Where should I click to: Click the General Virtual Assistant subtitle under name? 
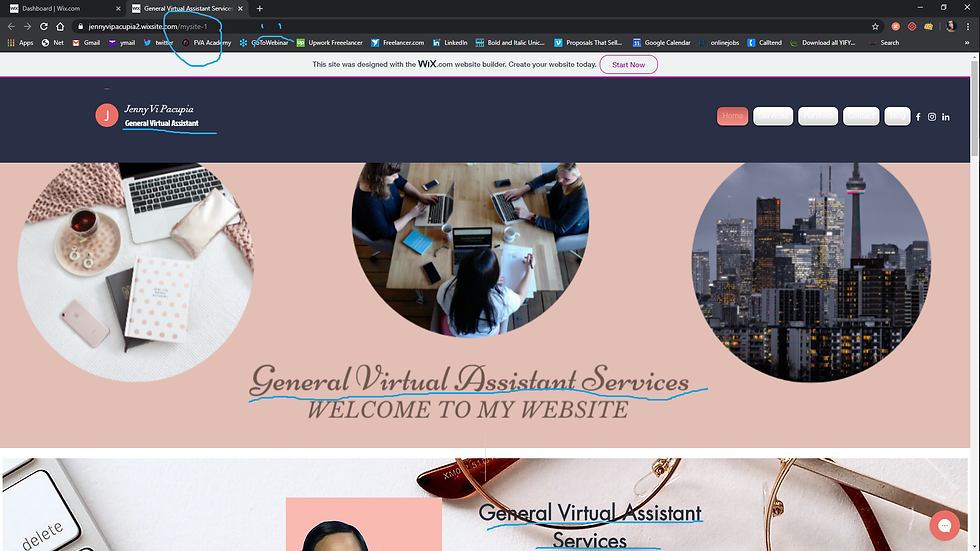point(161,123)
